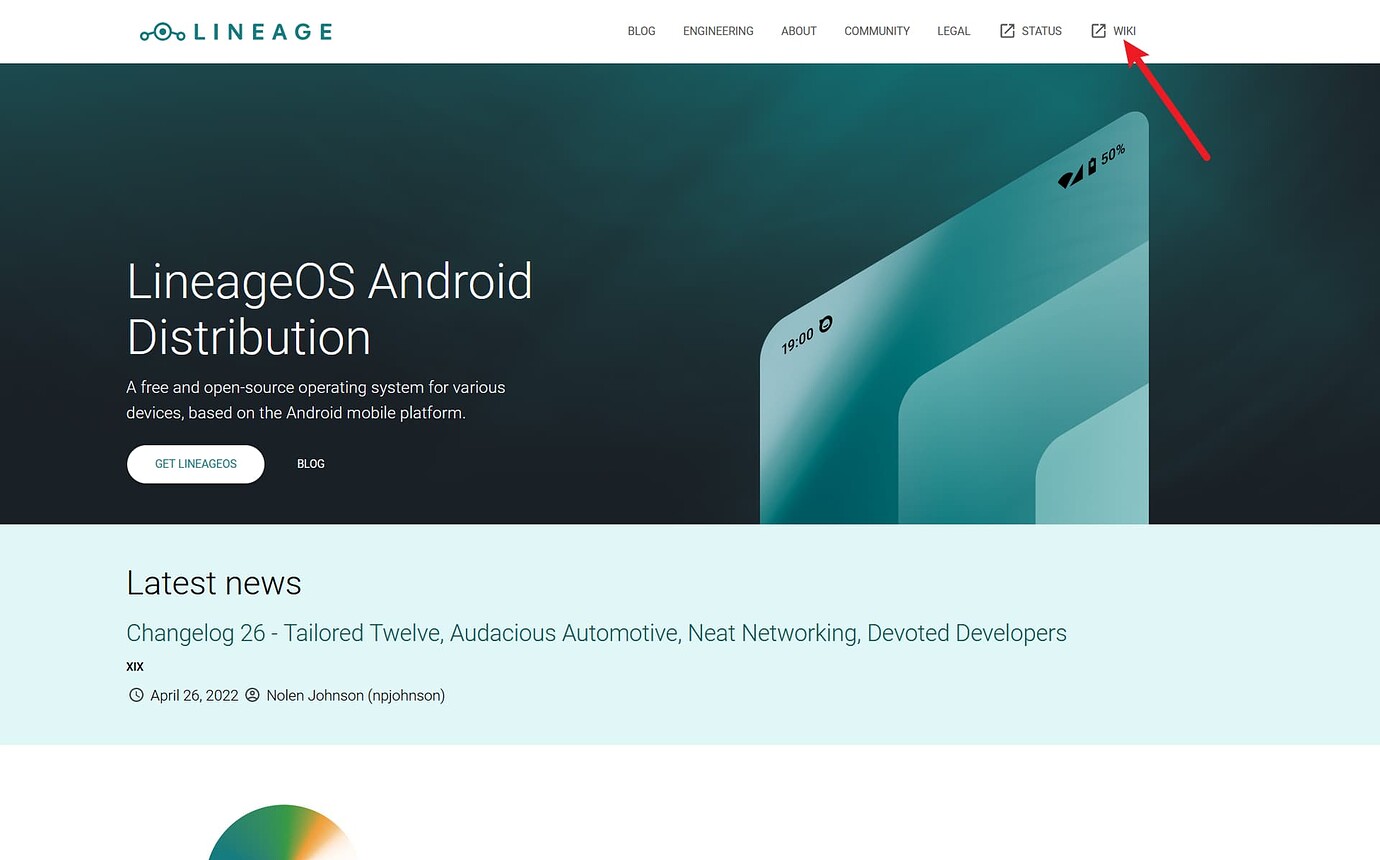Viewport: 1380px width, 860px height.
Task: Open the LEGAL navigation entry
Action: (x=953, y=31)
